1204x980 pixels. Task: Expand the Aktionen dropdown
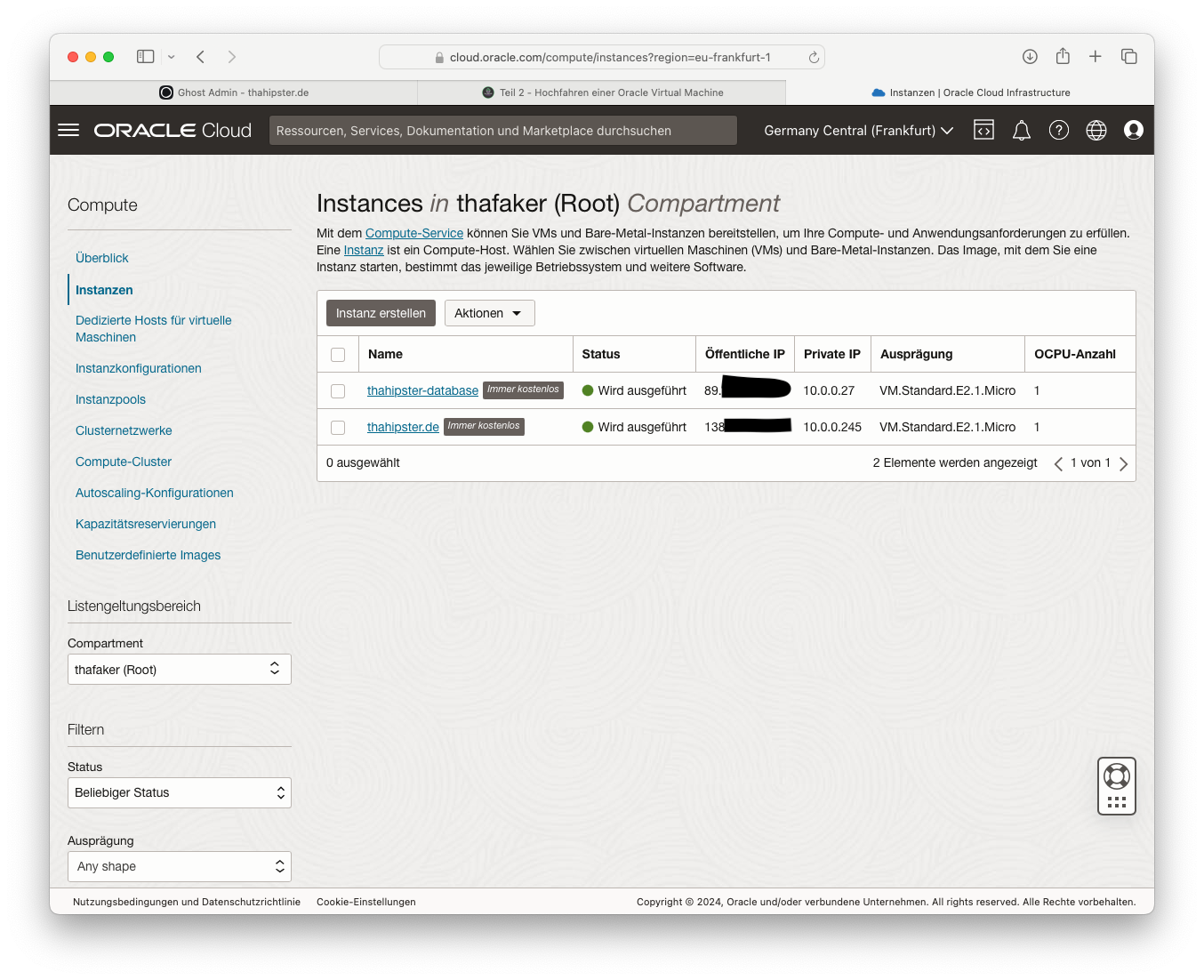coord(489,313)
